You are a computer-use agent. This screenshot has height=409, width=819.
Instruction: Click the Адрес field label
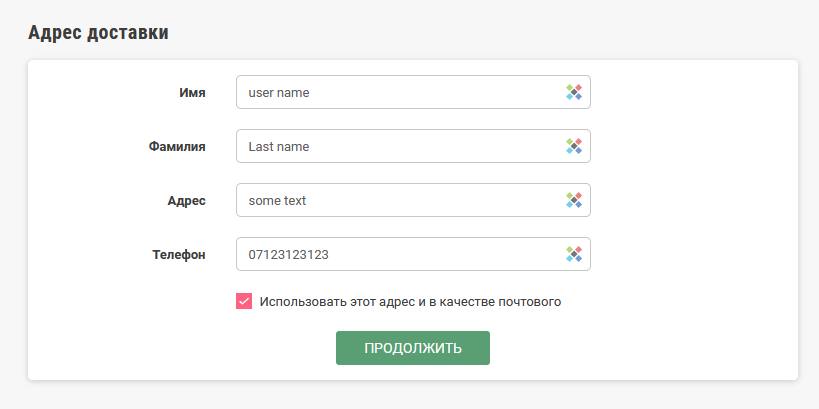point(186,200)
